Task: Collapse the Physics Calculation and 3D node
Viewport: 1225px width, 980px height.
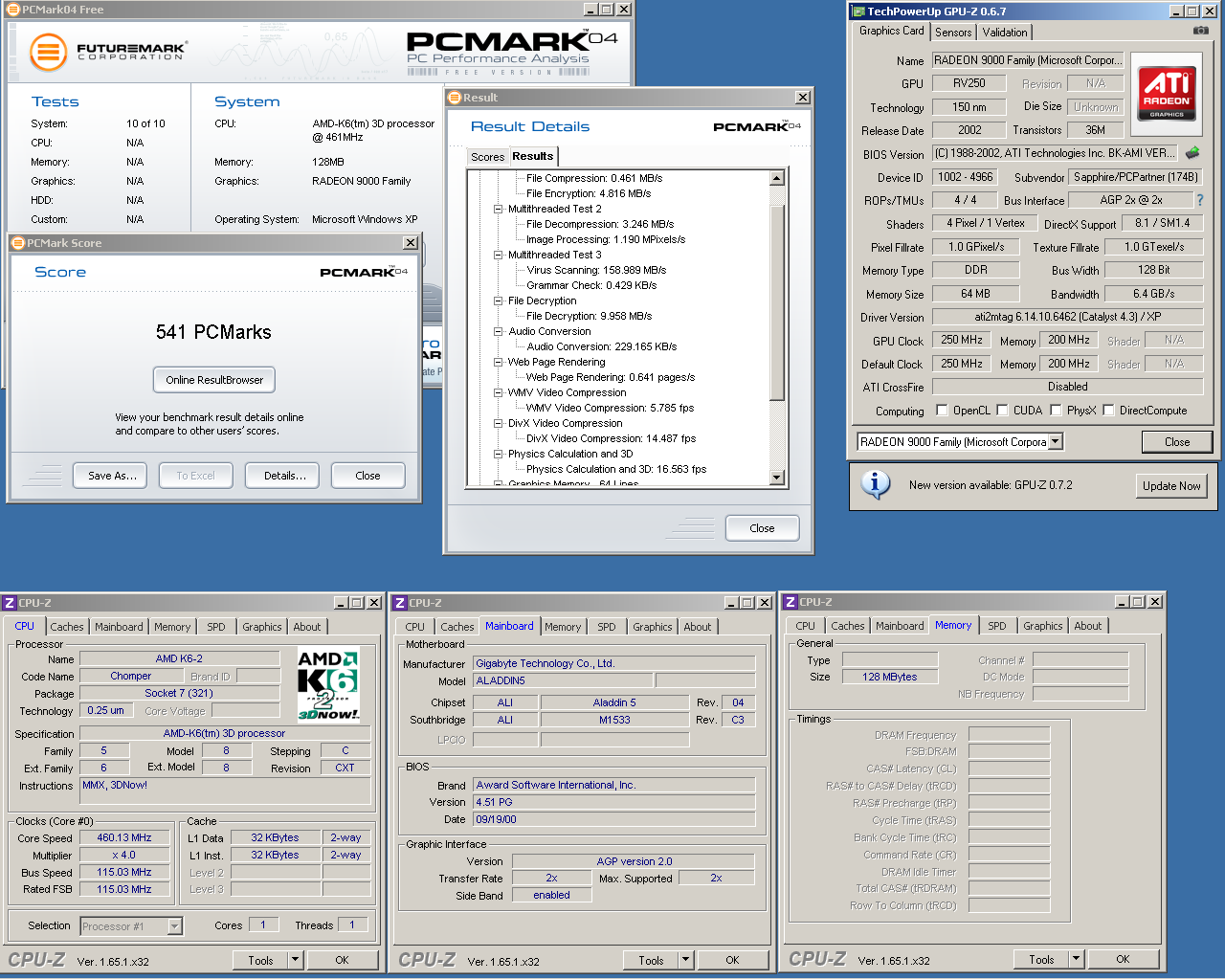Action: click(x=498, y=454)
